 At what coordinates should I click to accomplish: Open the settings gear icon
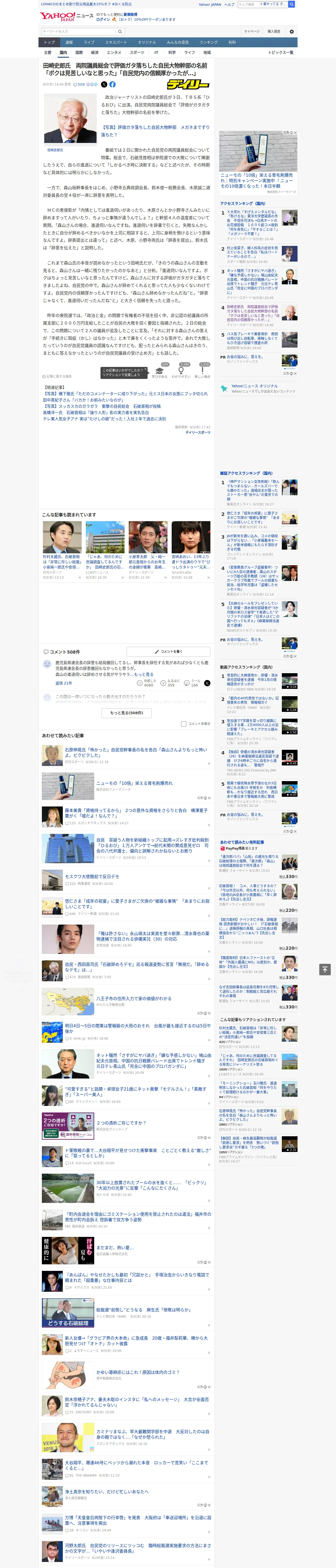[292, 32]
